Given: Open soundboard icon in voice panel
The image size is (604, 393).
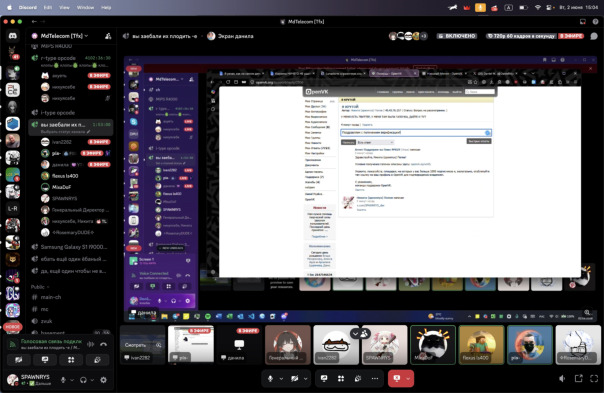Looking at the screenshot, I should (x=97, y=360).
